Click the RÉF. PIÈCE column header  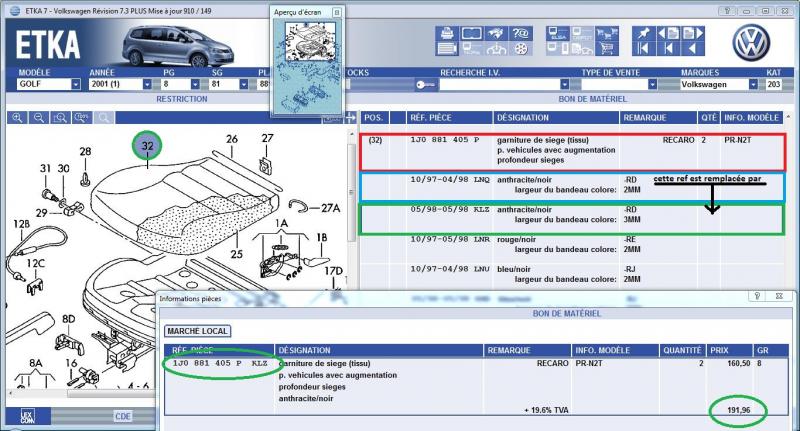point(449,118)
